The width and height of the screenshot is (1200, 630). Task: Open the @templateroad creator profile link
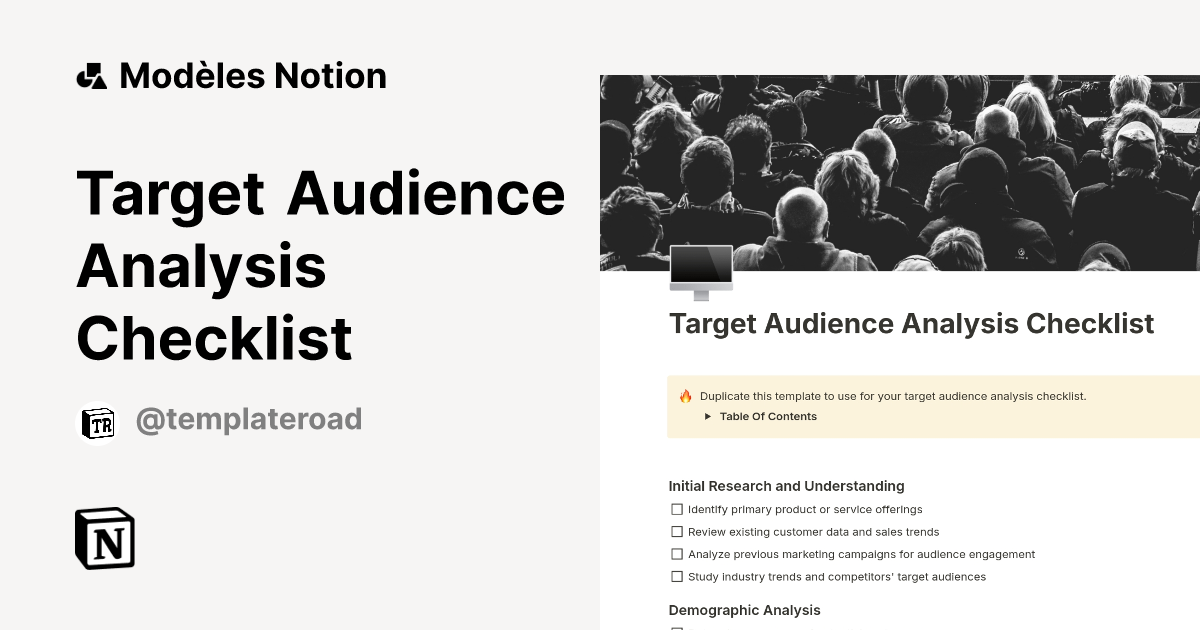pyautogui.click(x=248, y=419)
